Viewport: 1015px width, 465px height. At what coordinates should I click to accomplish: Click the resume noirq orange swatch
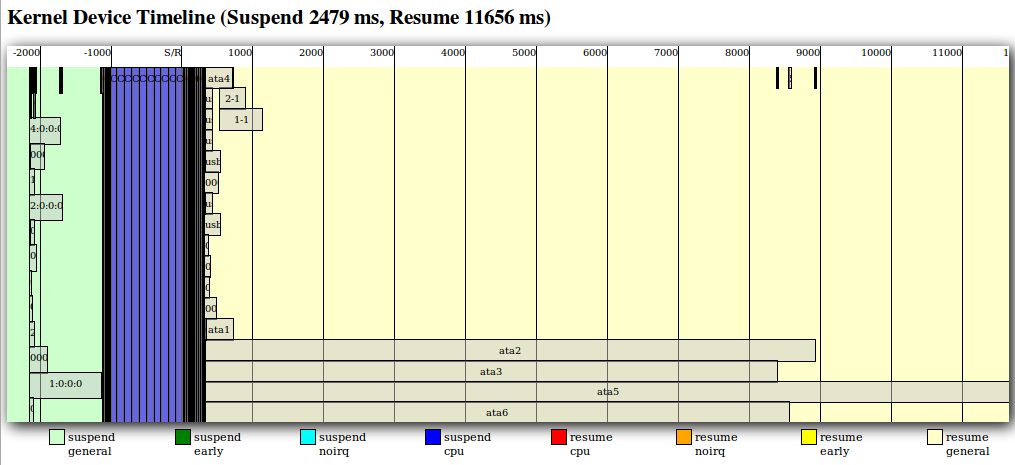tap(683, 437)
